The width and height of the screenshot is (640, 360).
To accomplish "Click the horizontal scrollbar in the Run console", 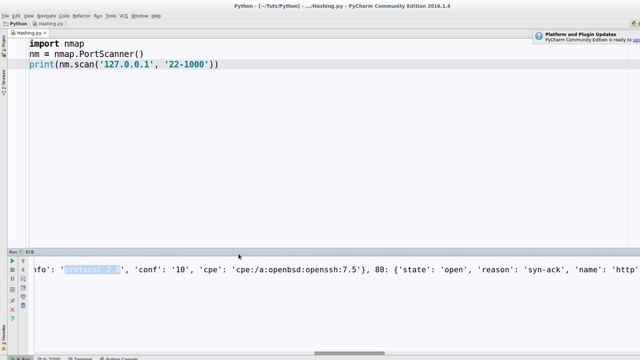I will pos(349,353).
